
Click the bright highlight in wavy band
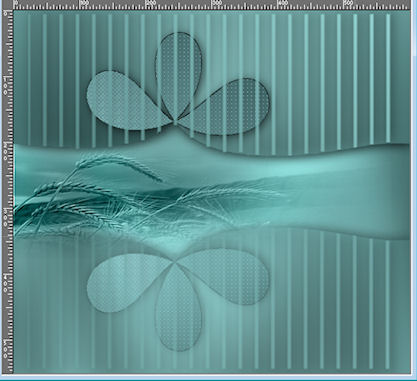click(287, 171)
